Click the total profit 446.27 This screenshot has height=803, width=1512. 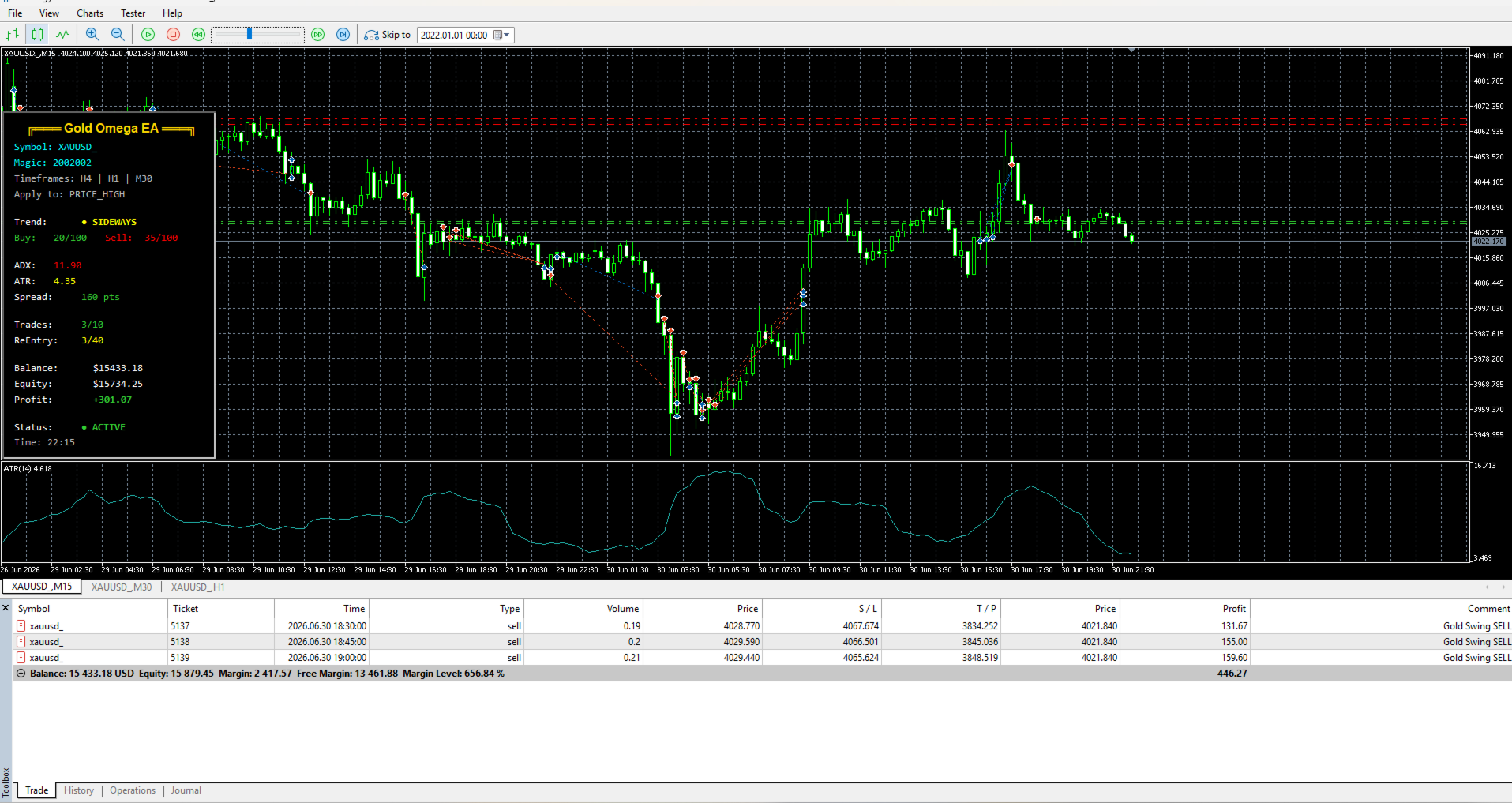coord(1232,674)
